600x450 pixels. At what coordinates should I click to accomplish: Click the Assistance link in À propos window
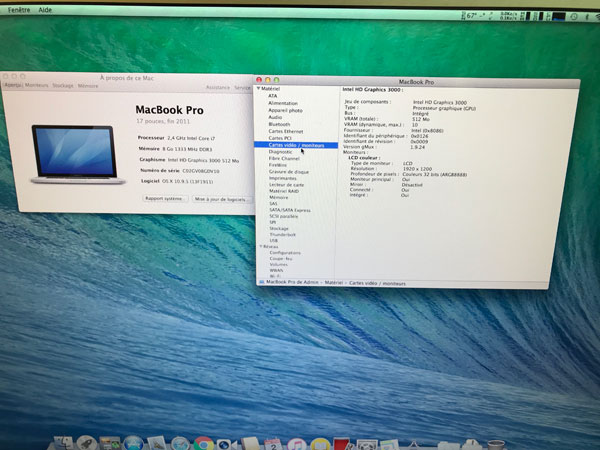(218, 88)
